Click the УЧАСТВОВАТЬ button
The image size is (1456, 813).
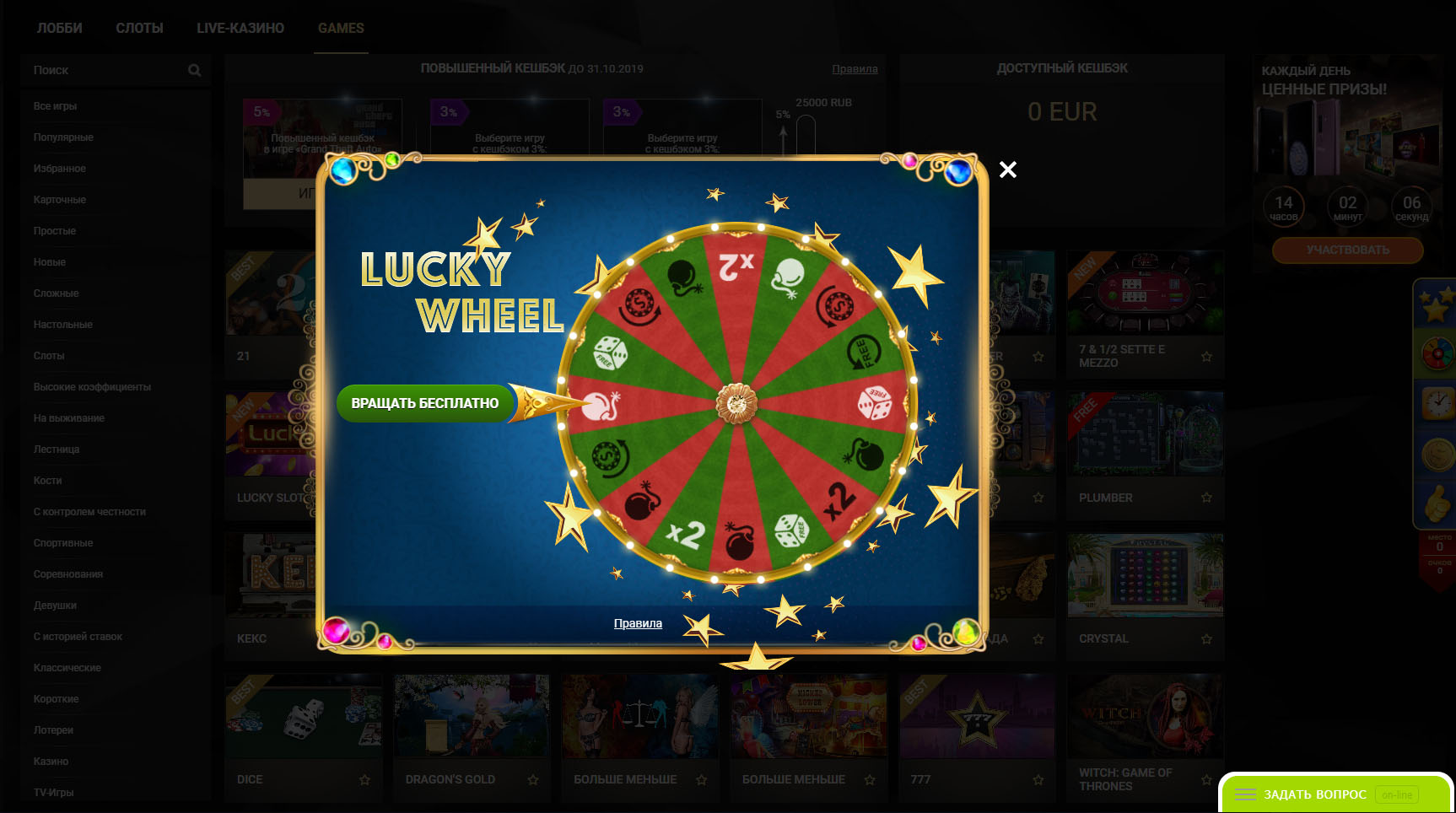point(1347,250)
